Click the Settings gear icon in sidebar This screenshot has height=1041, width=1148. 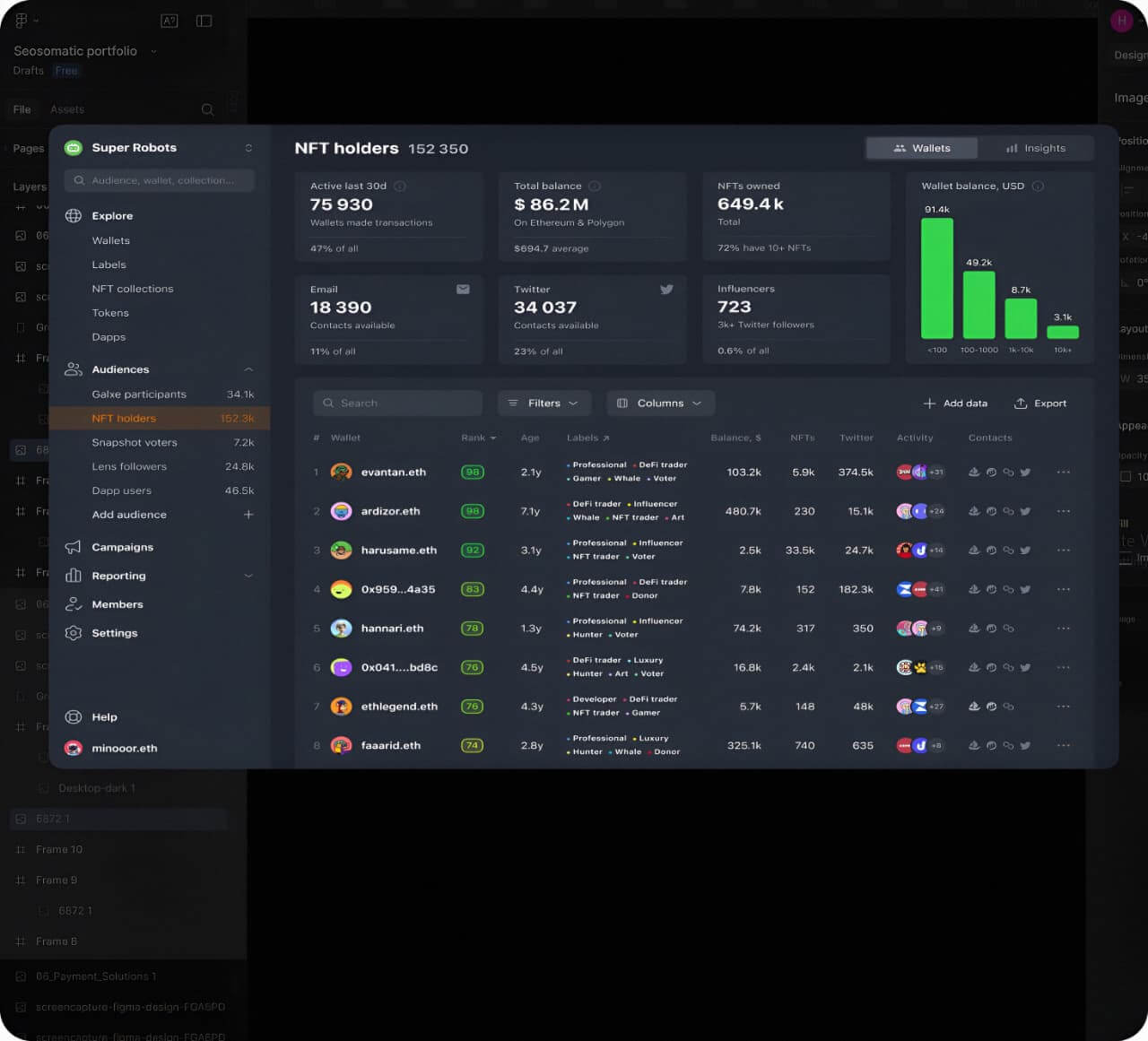point(74,633)
